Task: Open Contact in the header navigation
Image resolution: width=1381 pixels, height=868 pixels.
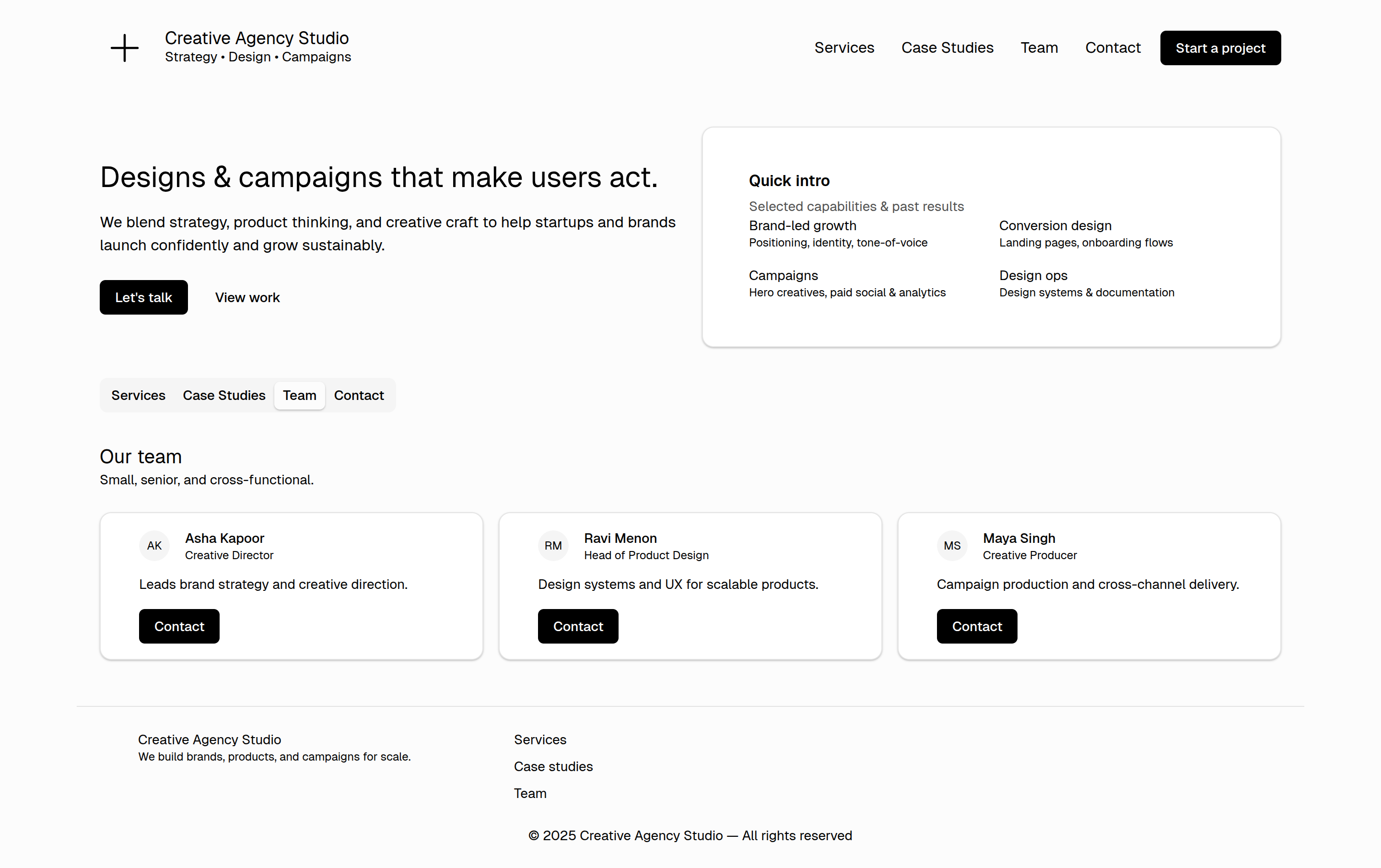Action: click(x=1112, y=47)
